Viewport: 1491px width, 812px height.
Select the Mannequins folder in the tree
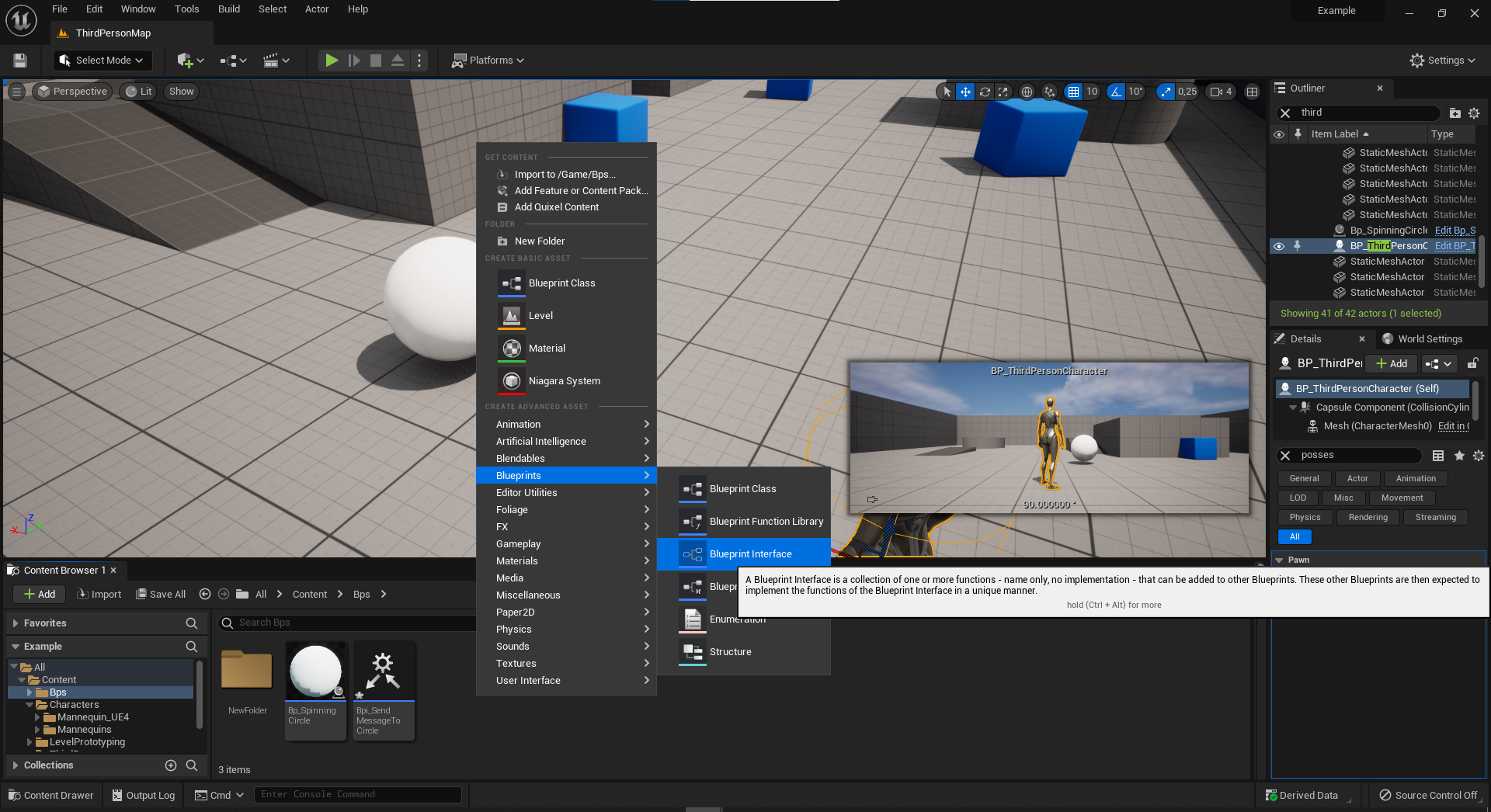pos(84,730)
